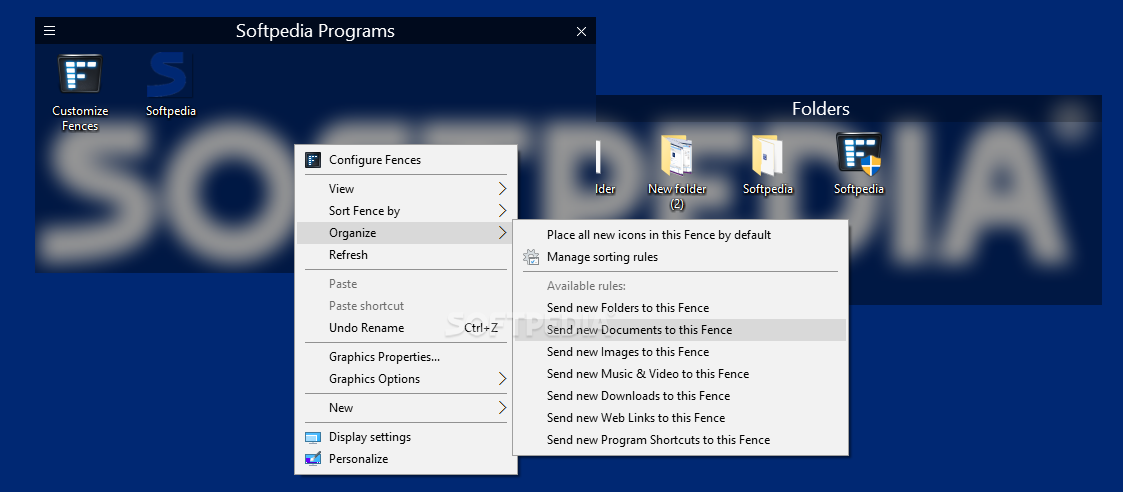Open the Customize Fences desktop icon
The width and height of the screenshot is (1123, 492).
tap(80, 93)
